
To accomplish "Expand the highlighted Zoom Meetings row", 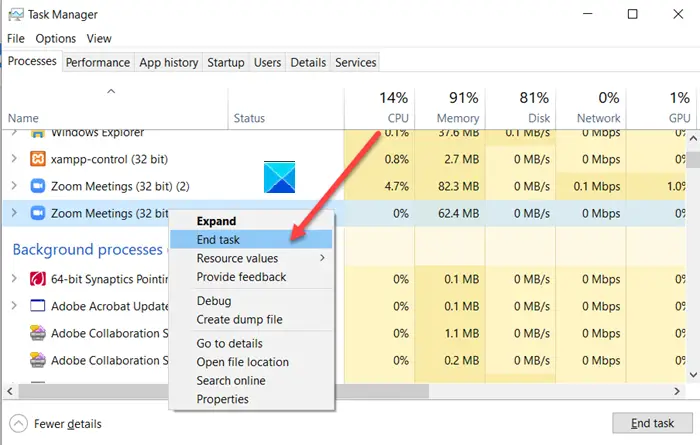I will pos(14,212).
